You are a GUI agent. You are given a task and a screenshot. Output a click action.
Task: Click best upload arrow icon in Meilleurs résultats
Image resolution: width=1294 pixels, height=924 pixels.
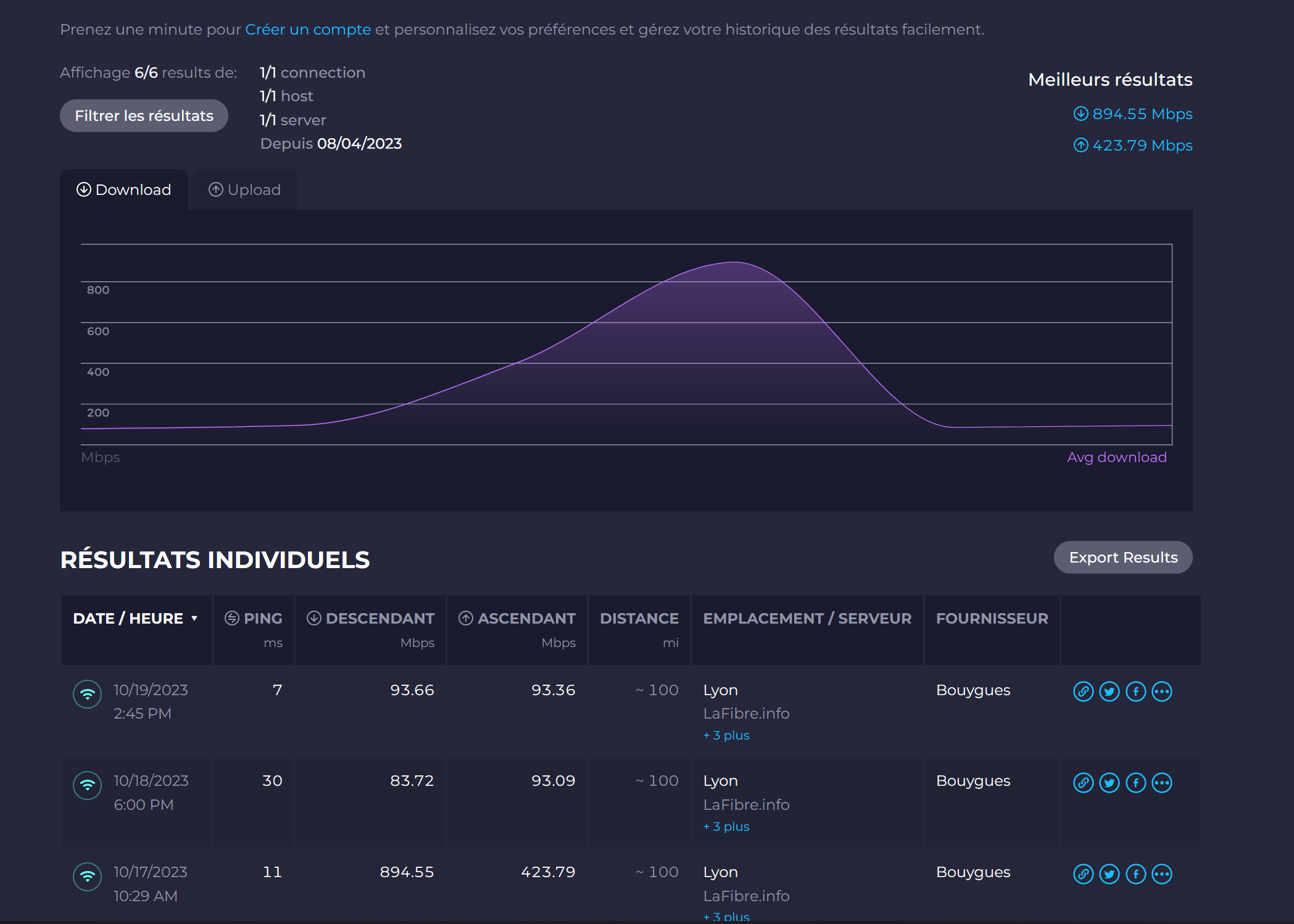pyautogui.click(x=1080, y=145)
